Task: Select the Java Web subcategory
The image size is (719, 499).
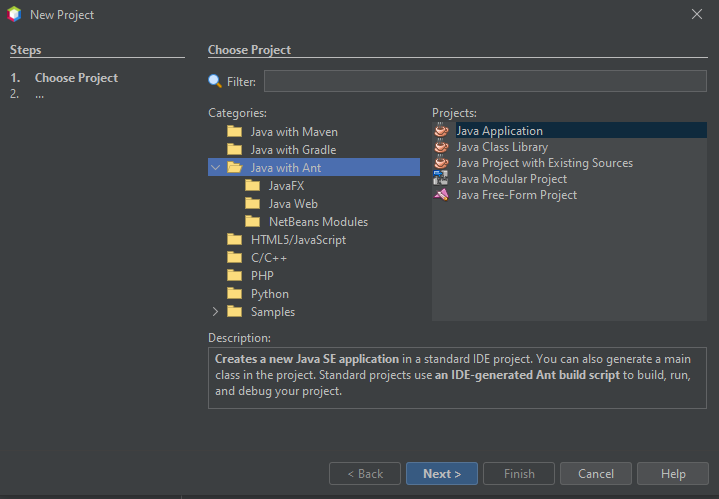Action: click(293, 204)
